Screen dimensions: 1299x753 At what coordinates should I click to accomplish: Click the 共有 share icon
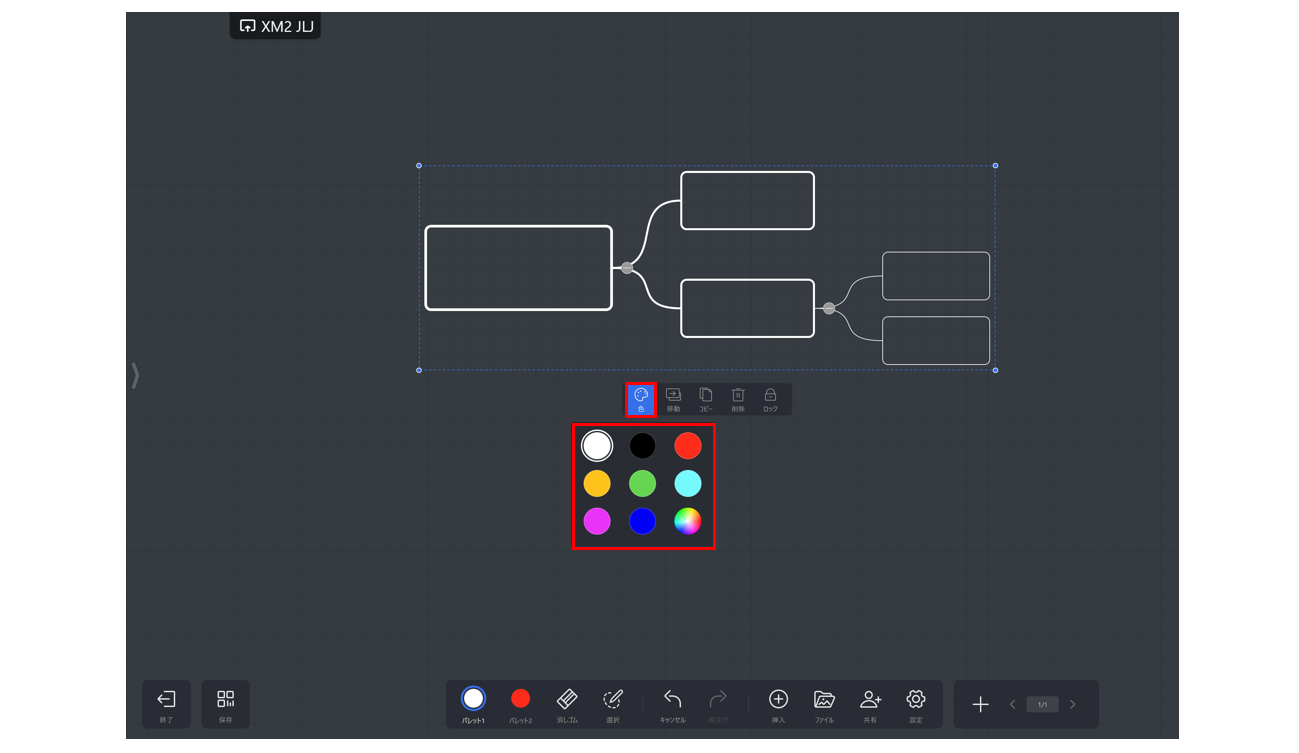(870, 705)
